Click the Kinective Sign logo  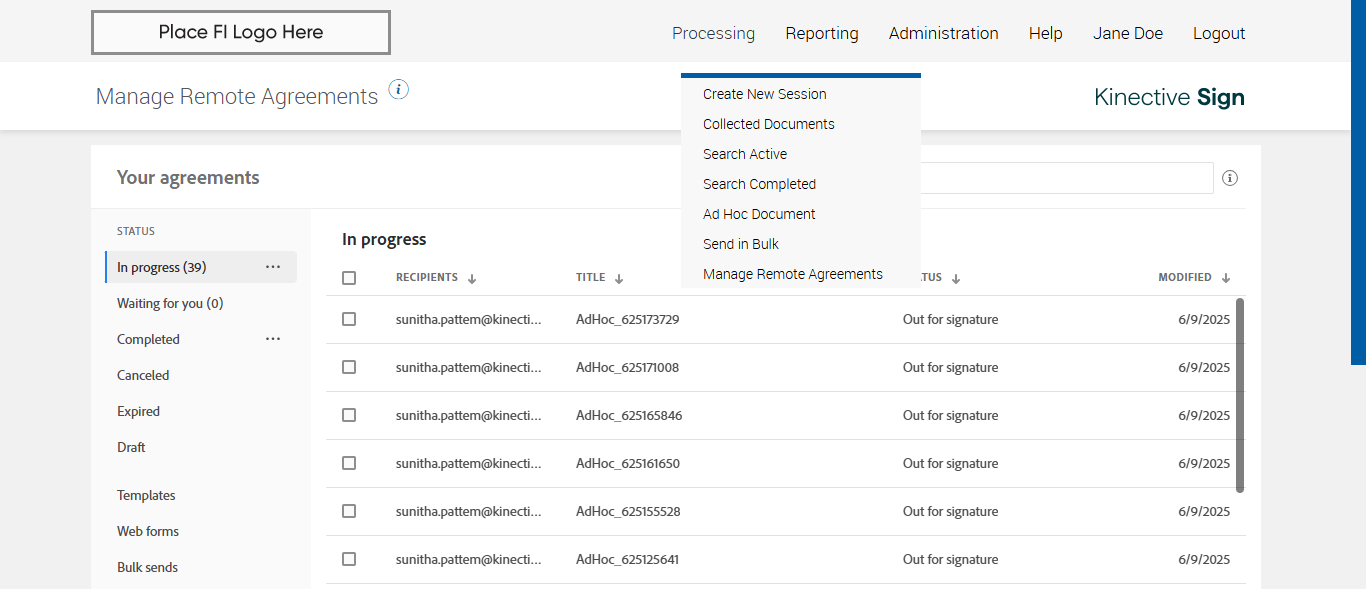pyautogui.click(x=1169, y=97)
